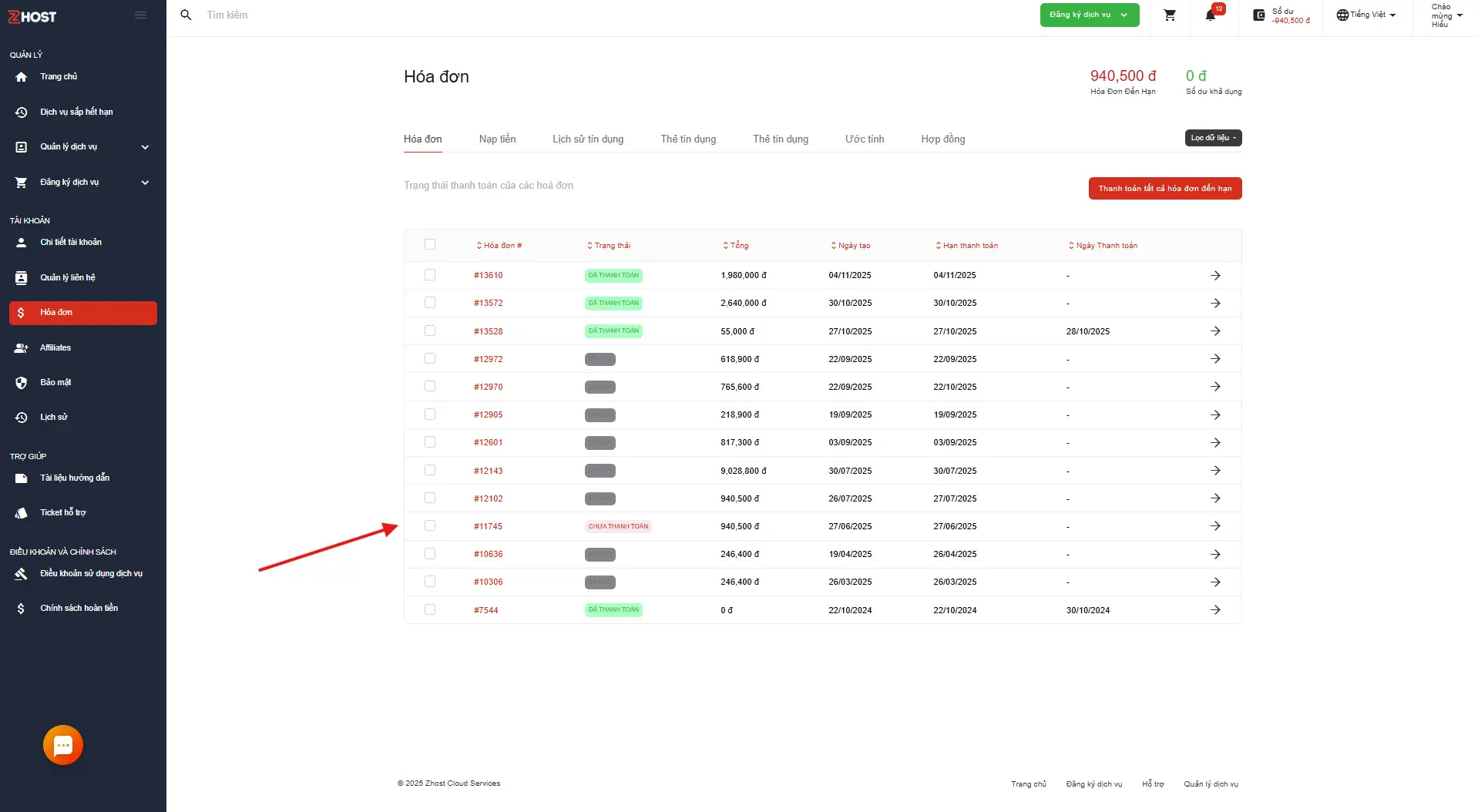Select the Hóa đơn tab
Screen dimensions: 1478x812
click(x=423, y=139)
